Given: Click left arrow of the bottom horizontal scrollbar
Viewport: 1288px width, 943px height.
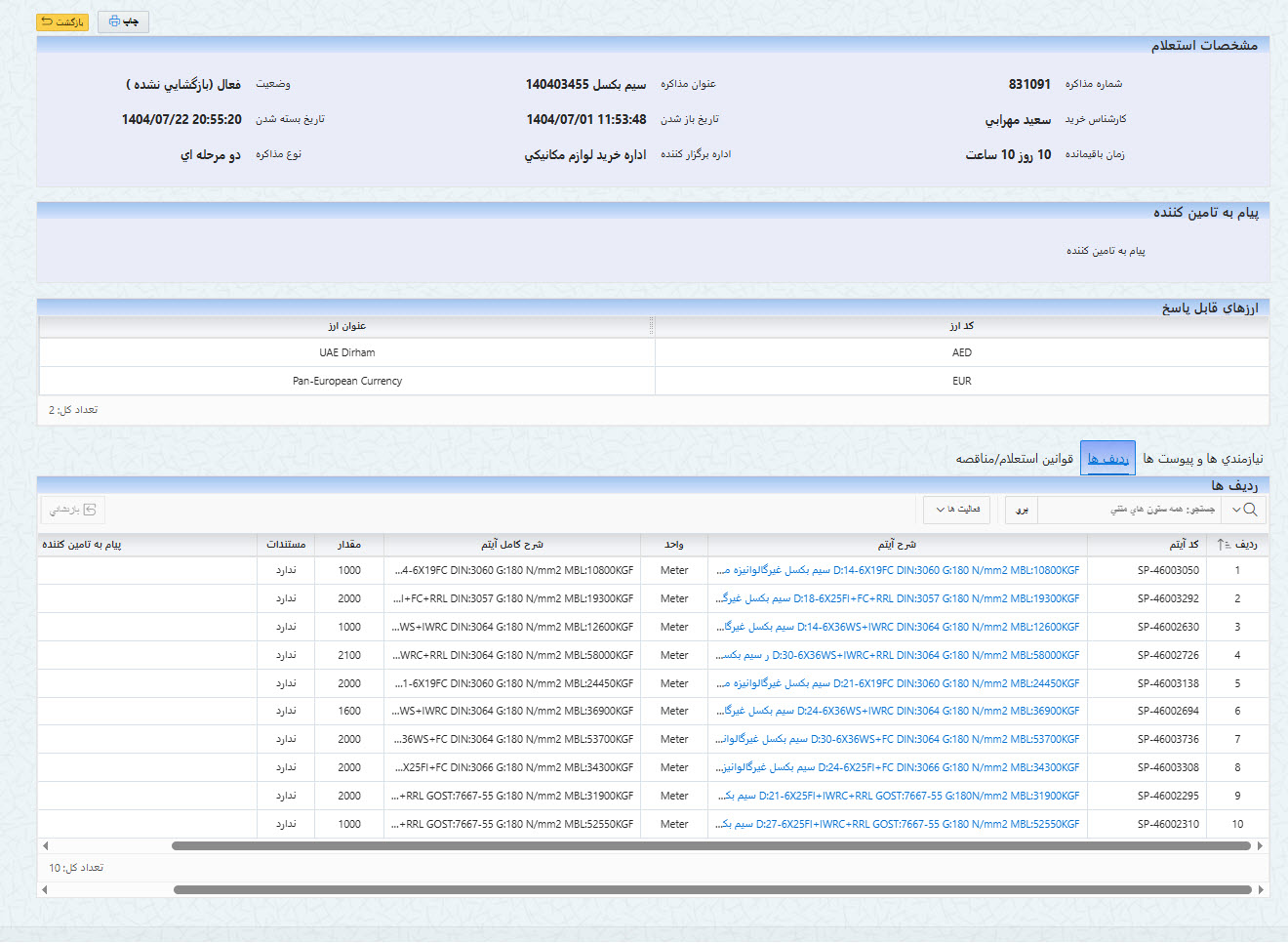Looking at the screenshot, I should pos(45,890).
